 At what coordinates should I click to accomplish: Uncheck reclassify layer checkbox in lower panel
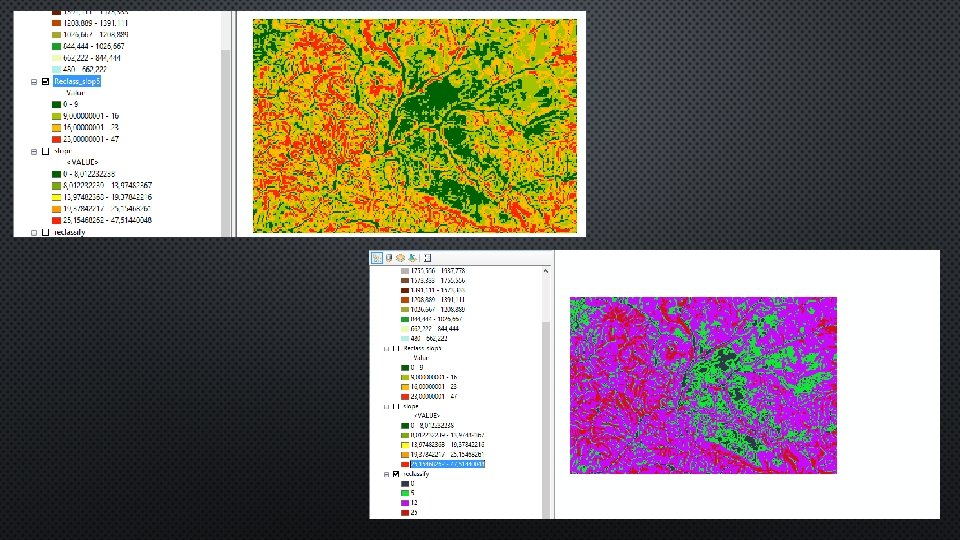tap(396, 474)
